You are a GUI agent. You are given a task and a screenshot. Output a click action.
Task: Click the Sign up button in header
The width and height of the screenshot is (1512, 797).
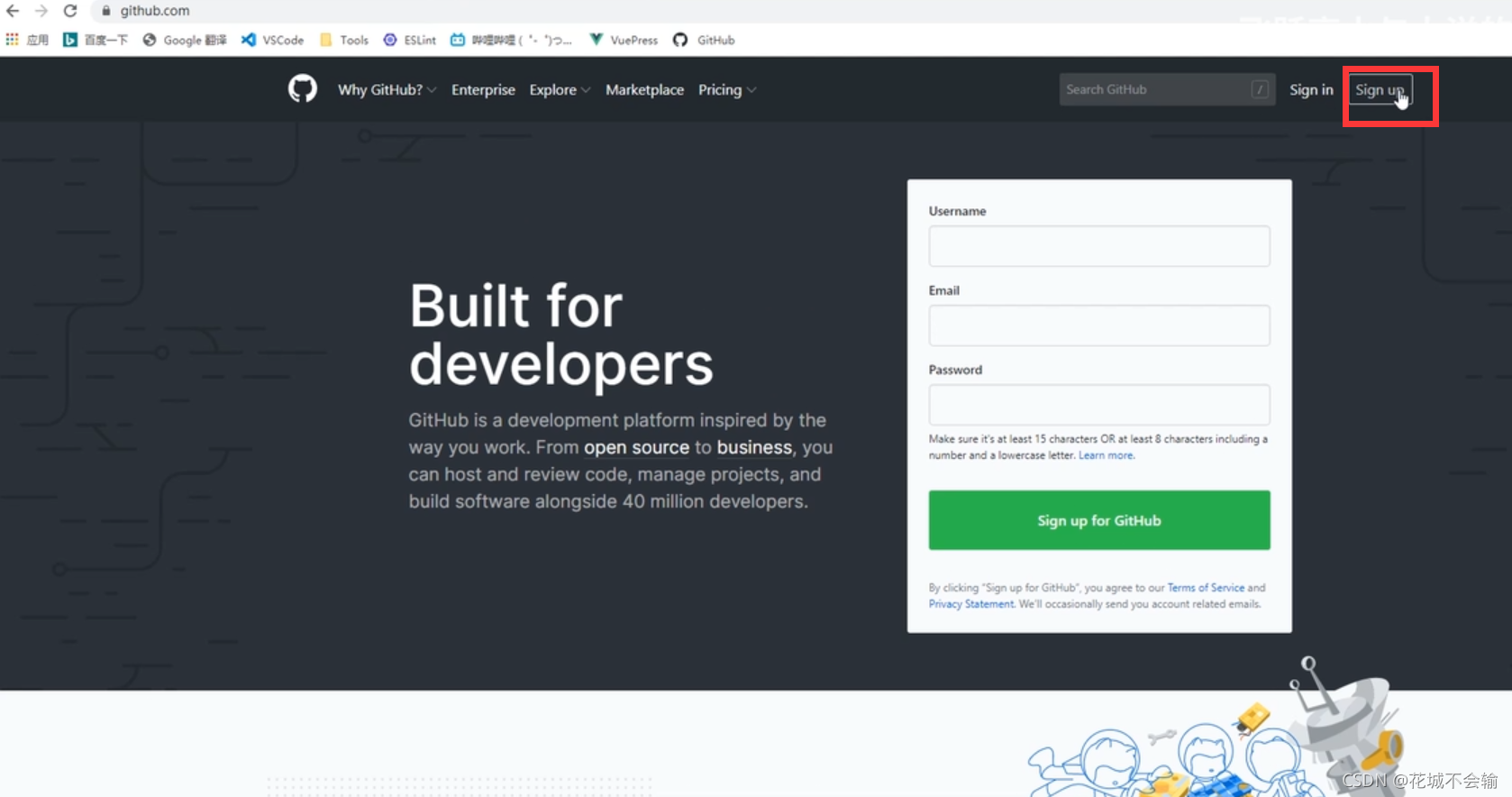coord(1380,89)
